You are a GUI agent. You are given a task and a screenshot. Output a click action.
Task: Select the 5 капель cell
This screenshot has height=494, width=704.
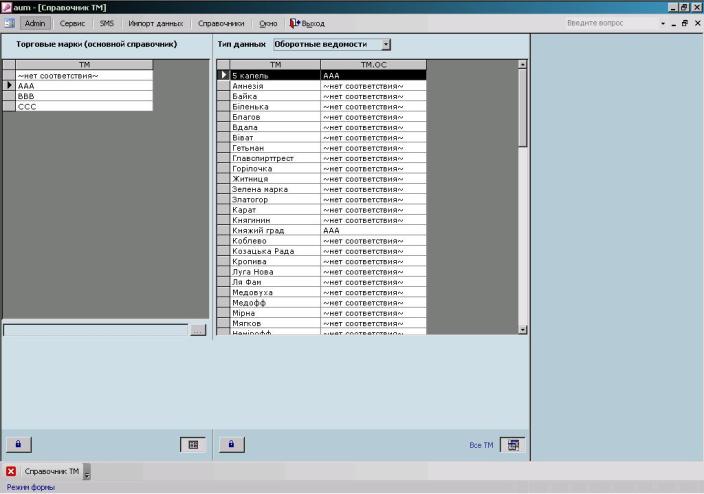[275, 75]
